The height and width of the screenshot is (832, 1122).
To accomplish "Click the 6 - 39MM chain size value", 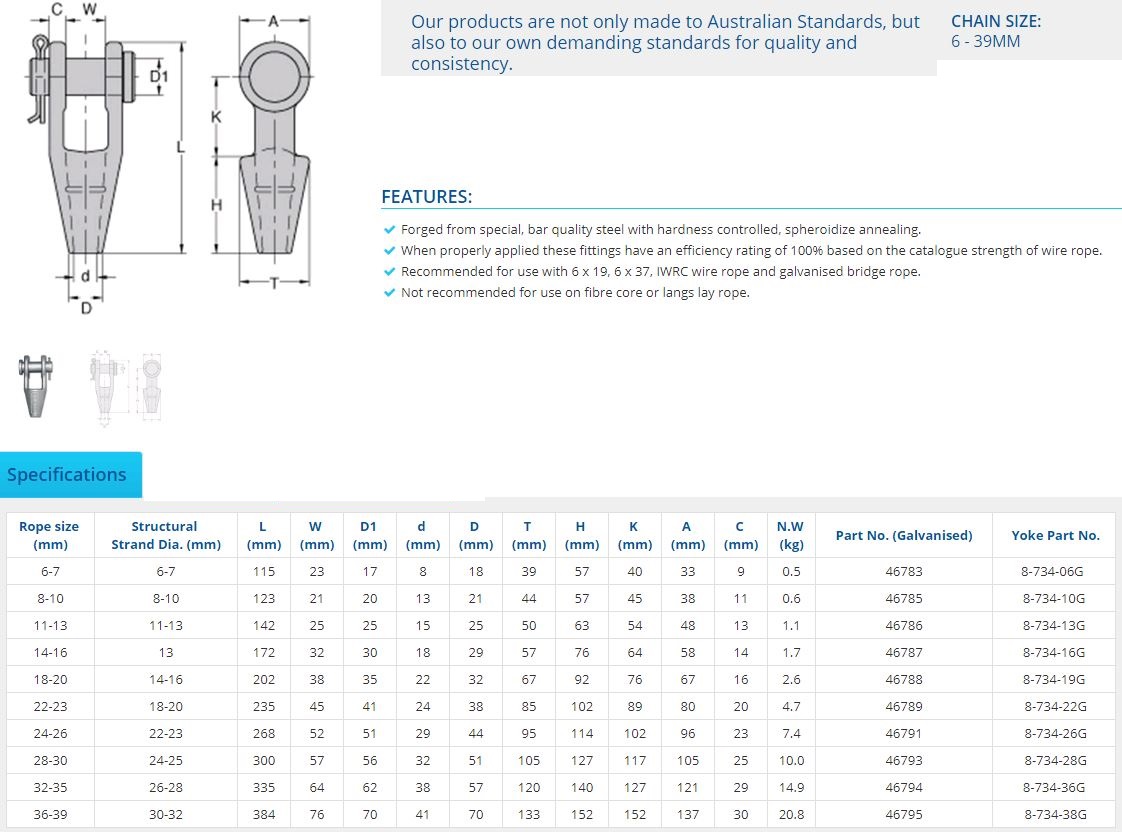I will 985,41.
